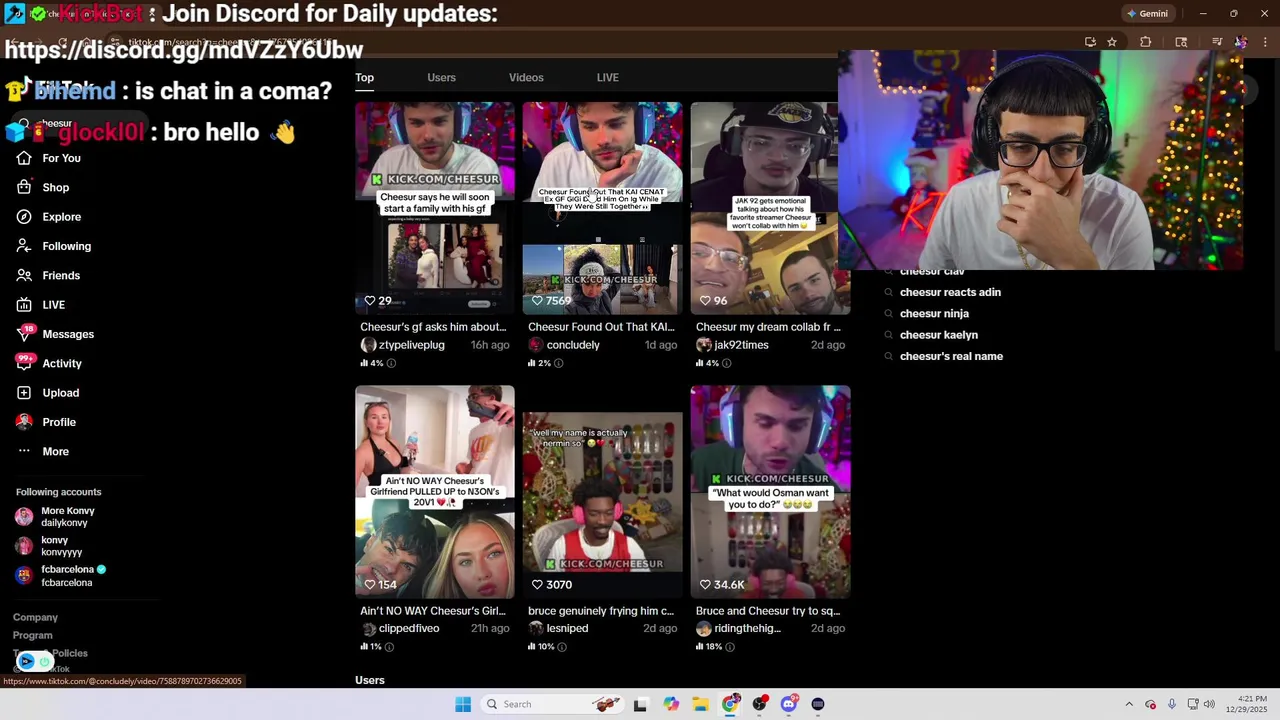
Task: Click the info icon beside 4% under ztypeliveplug
Action: (391, 363)
